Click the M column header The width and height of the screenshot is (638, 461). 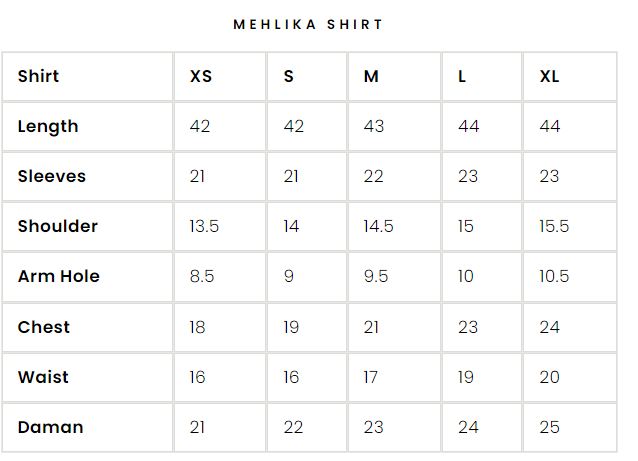point(371,76)
